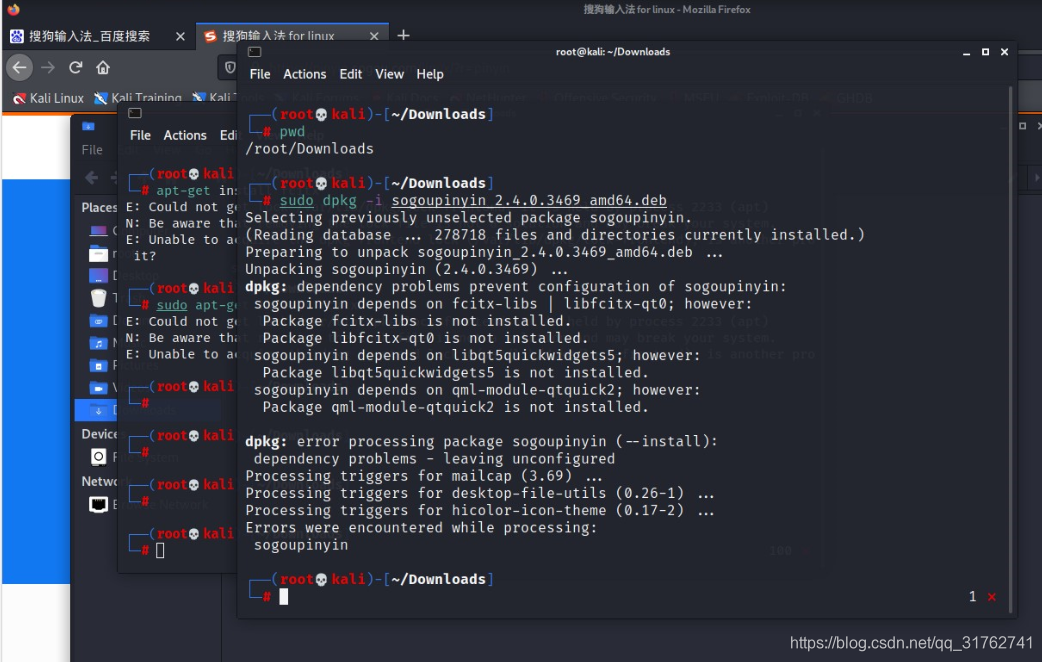Click the cursor in the back terminal prompt
Image resolution: width=1042 pixels, height=662 pixels.
click(x=160, y=550)
